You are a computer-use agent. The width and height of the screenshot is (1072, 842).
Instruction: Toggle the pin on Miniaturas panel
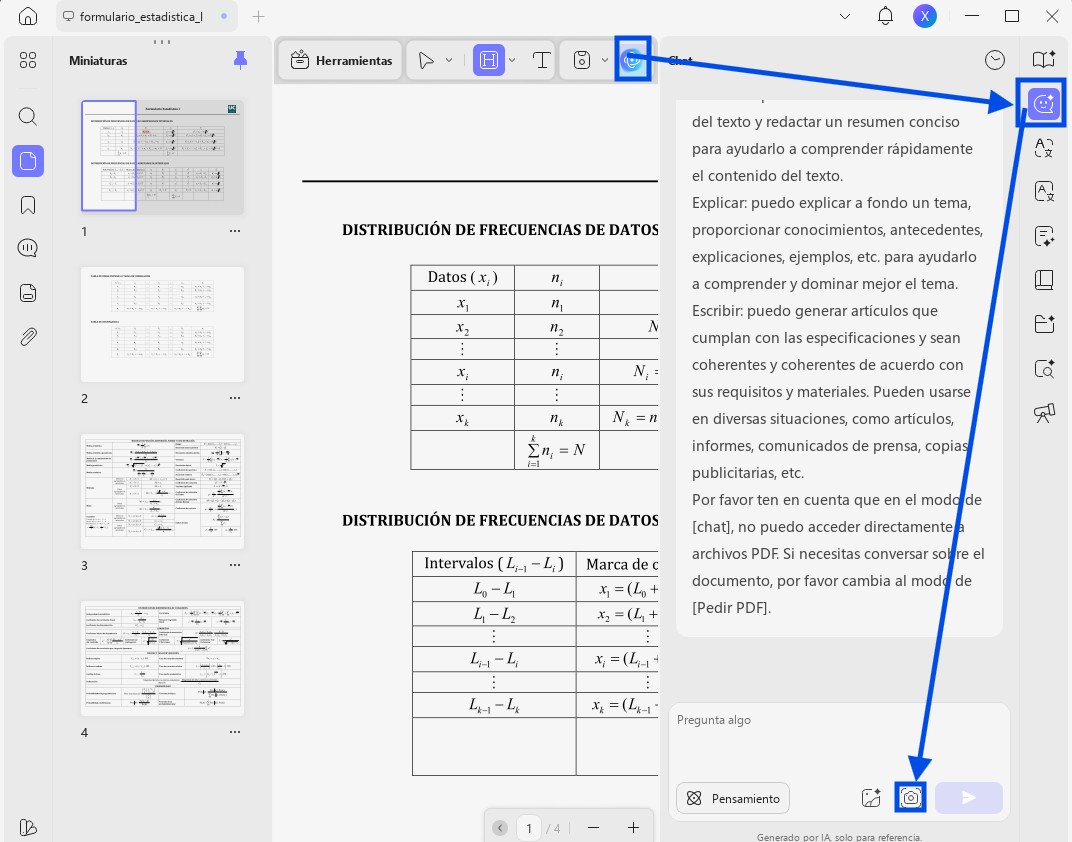tap(240, 60)
